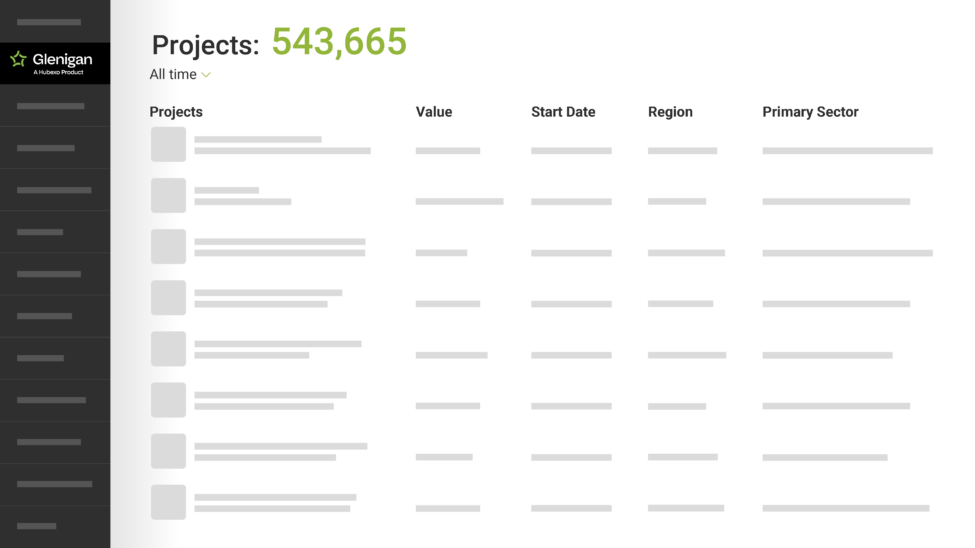The width and height of the screenshot is (975, 548).
Task: Sort by the Projects column header
Action: (176, 112)
